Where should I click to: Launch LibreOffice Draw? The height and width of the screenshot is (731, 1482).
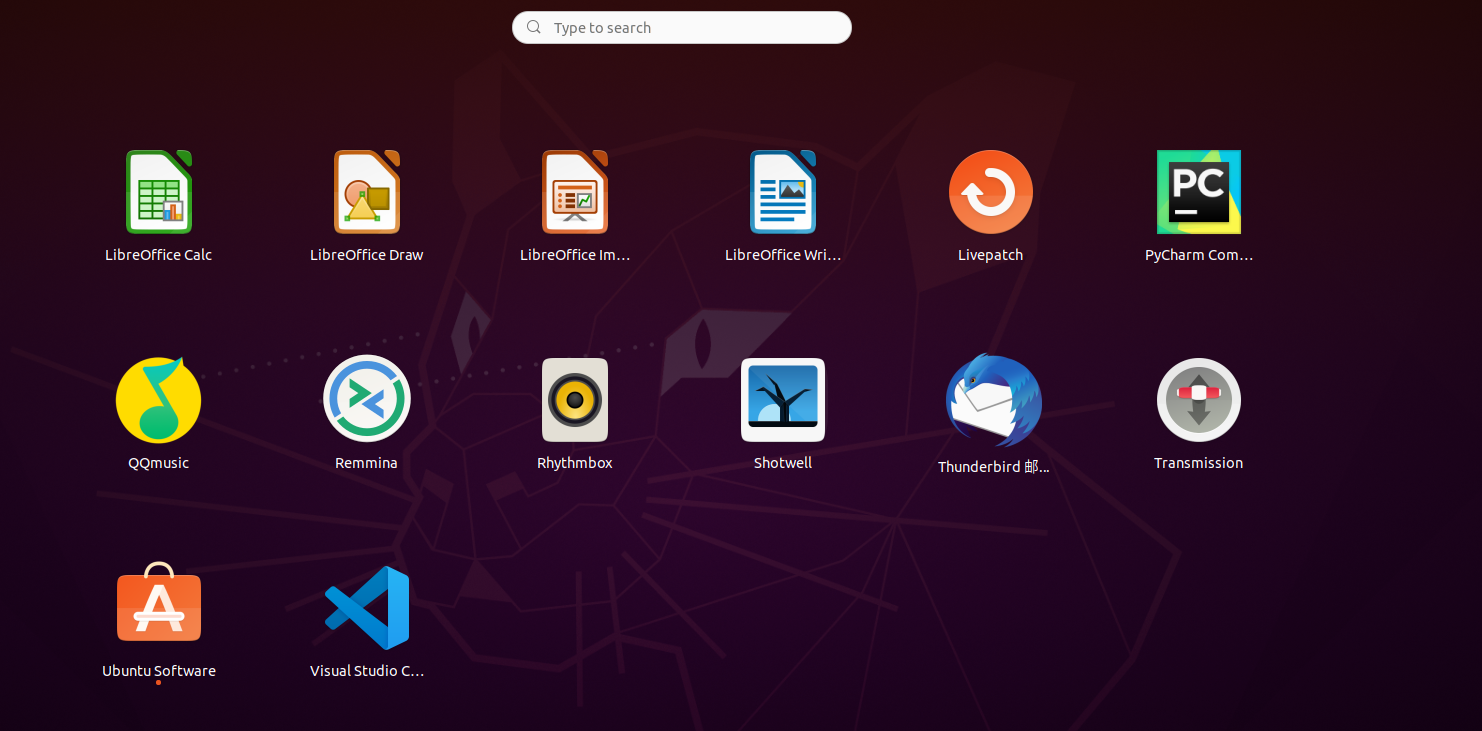point(366,191)
